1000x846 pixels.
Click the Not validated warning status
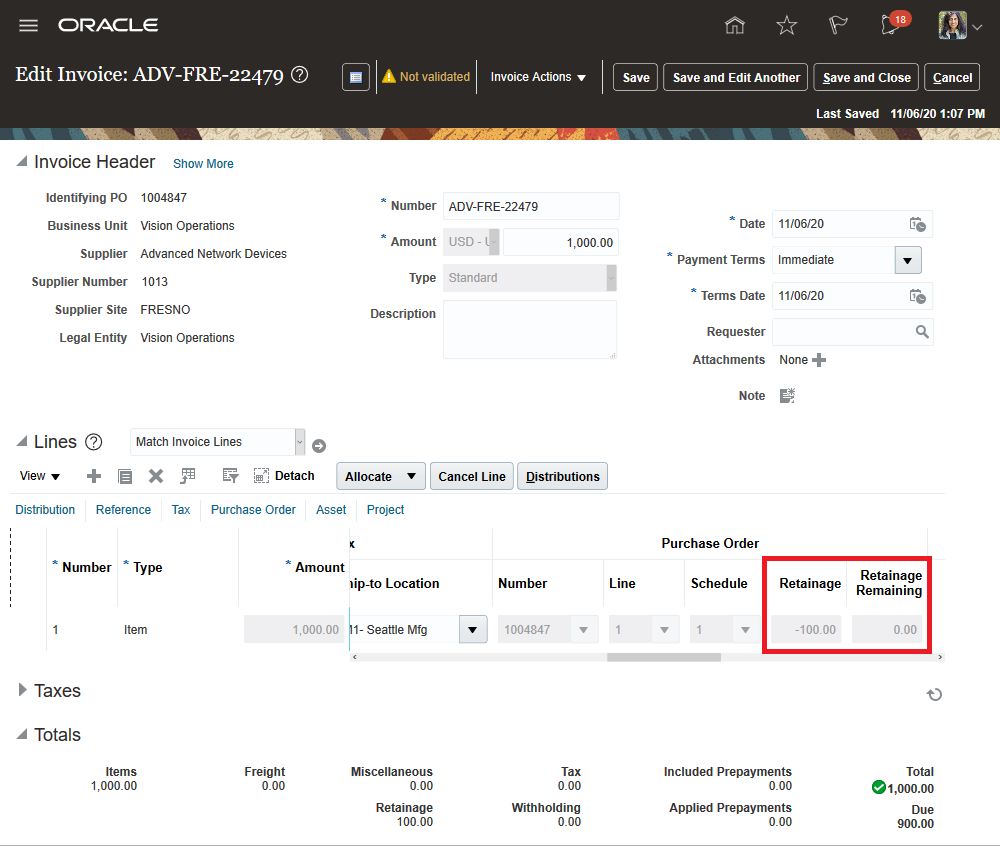click(x=426, y=77)
